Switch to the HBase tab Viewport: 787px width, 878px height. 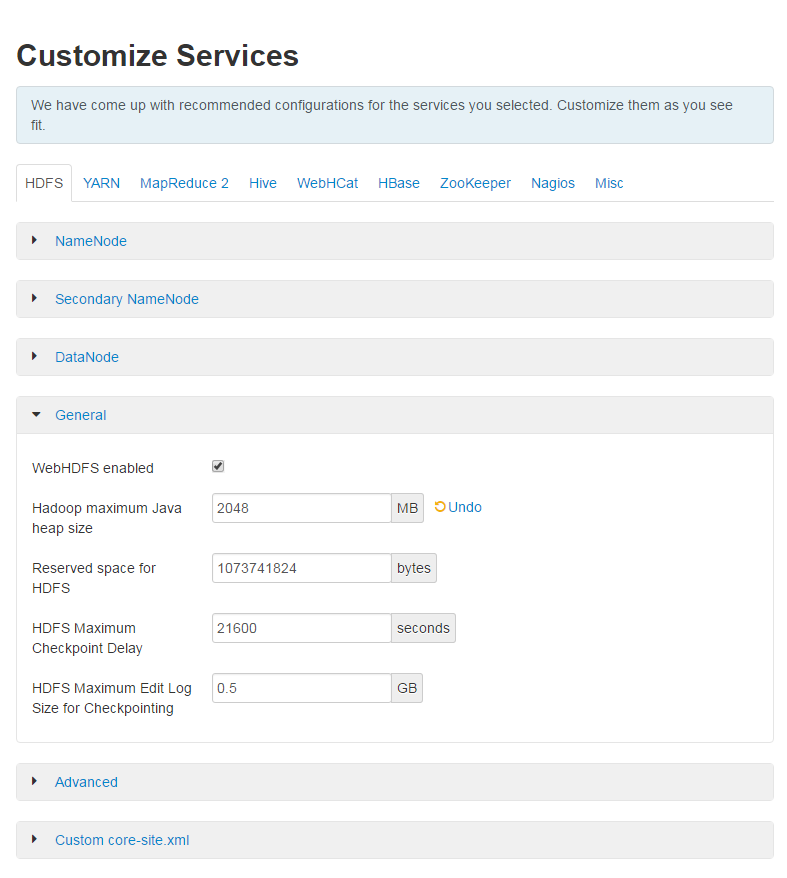[x=398, y=183]
